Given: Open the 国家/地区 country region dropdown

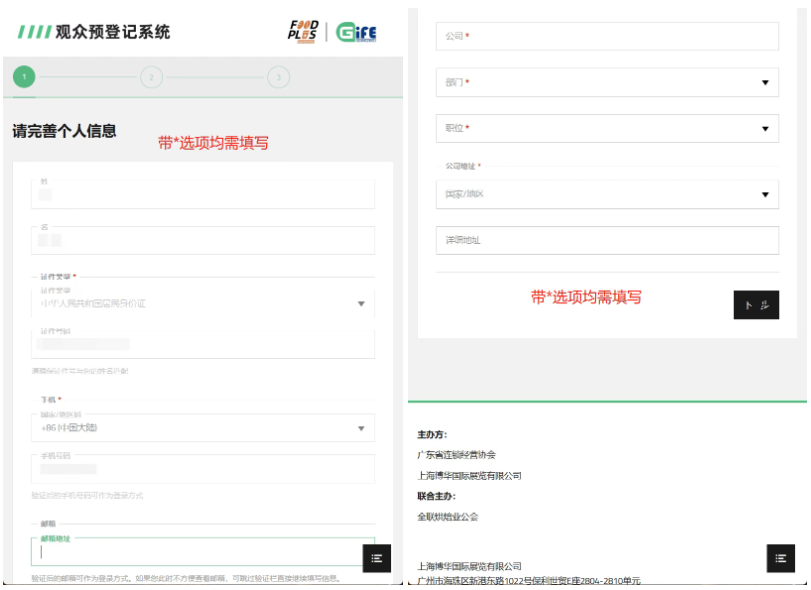Looking at the screenshot, I should [x=607, y=194].
